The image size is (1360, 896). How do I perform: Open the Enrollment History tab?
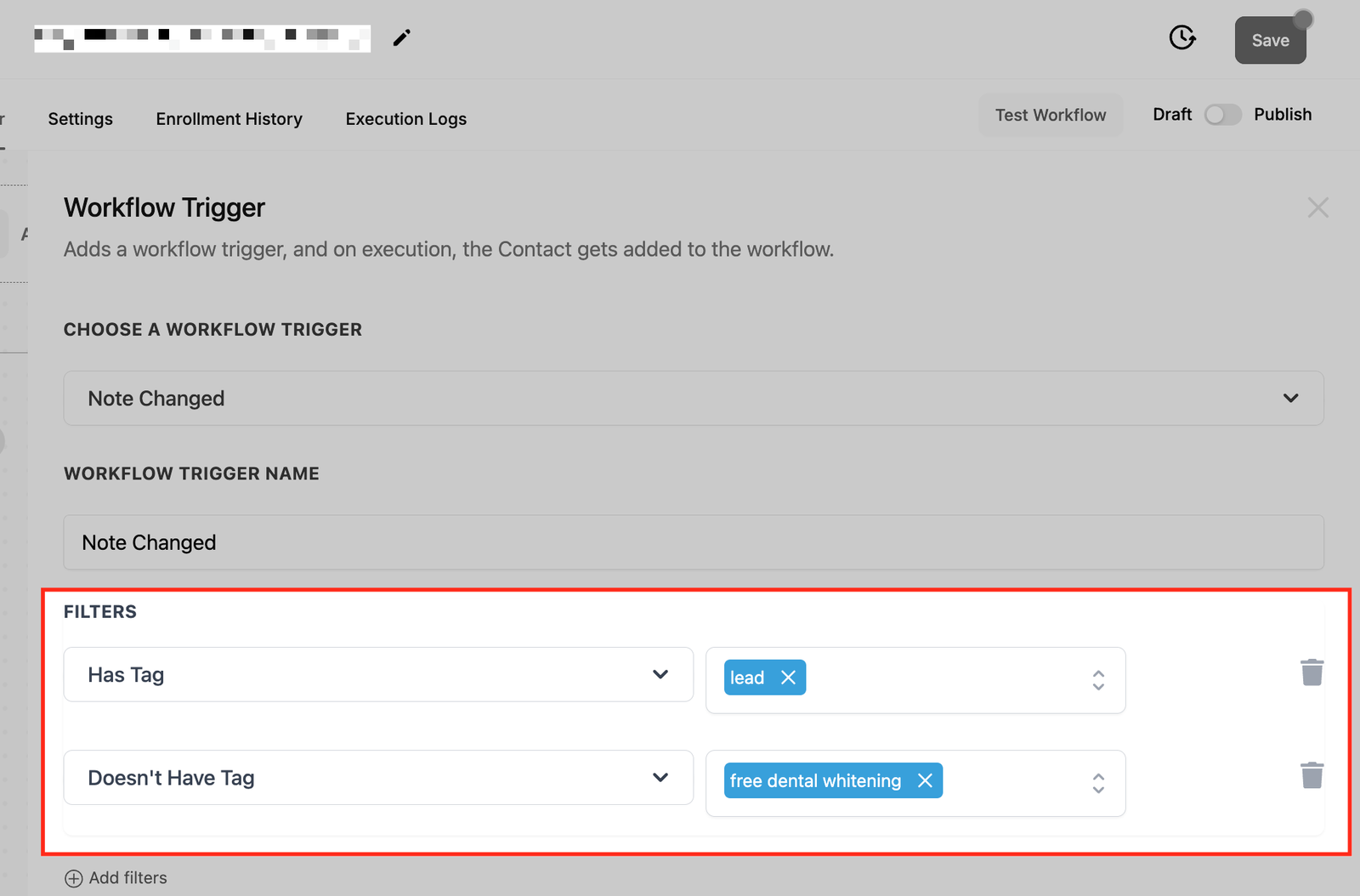[x=229, y=119]
